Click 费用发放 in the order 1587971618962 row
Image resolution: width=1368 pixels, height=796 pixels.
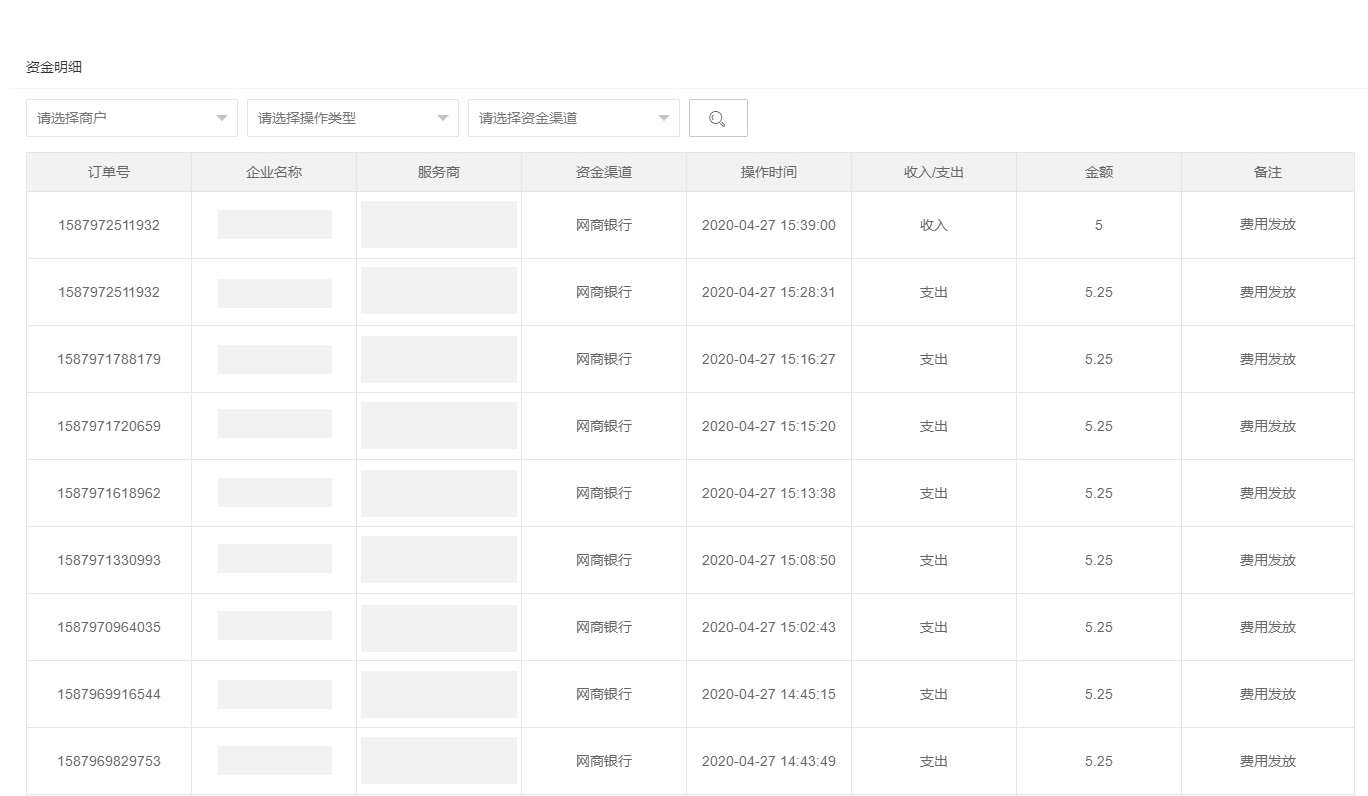[1268, 493]
